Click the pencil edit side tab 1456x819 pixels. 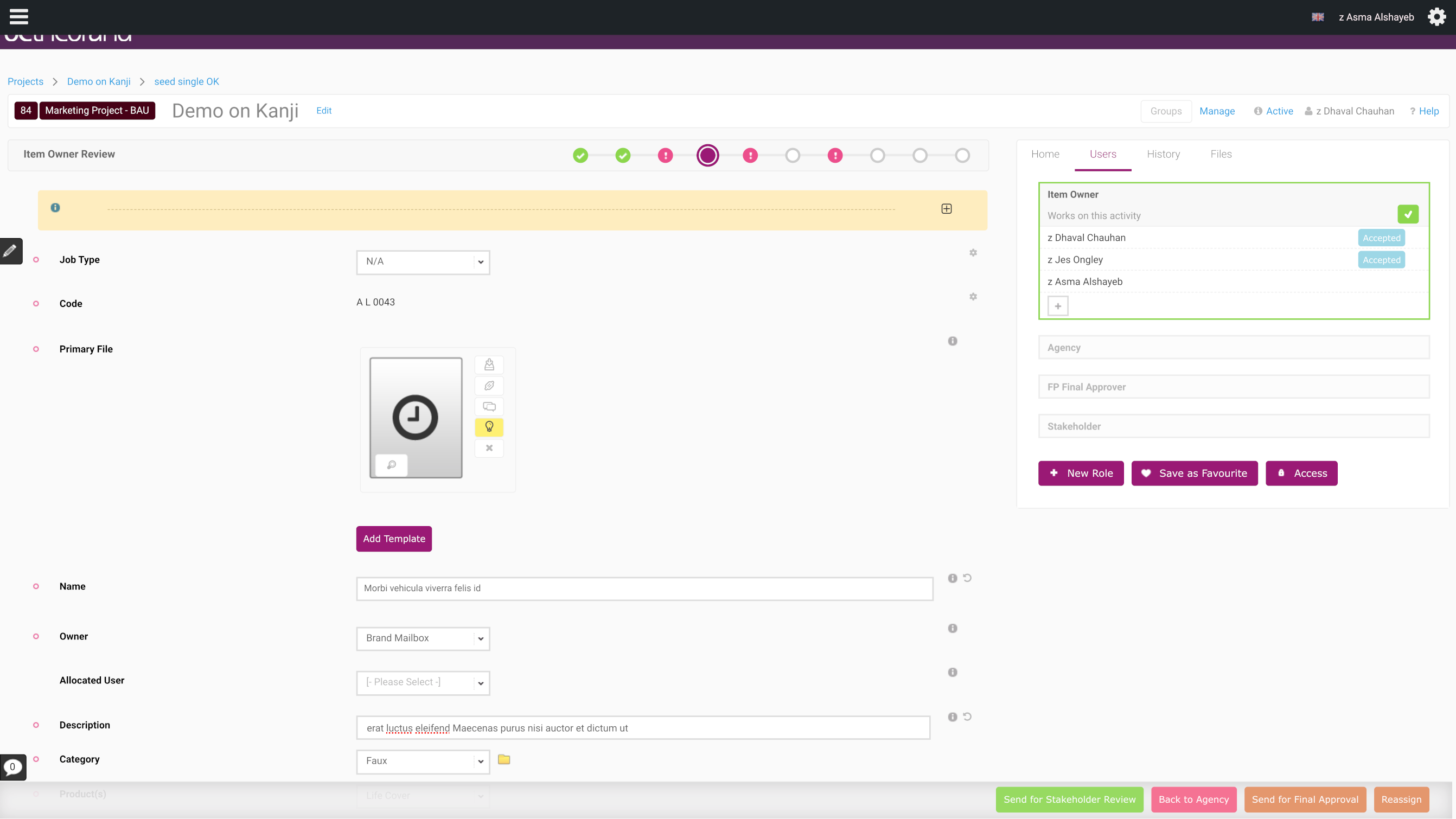(10, 251)
